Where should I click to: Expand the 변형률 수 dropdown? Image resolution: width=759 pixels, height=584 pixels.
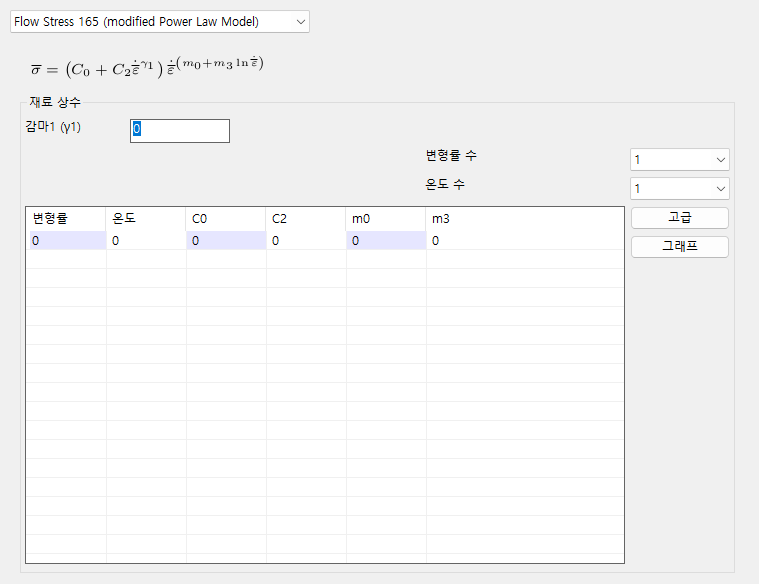(x=680, y=159)
